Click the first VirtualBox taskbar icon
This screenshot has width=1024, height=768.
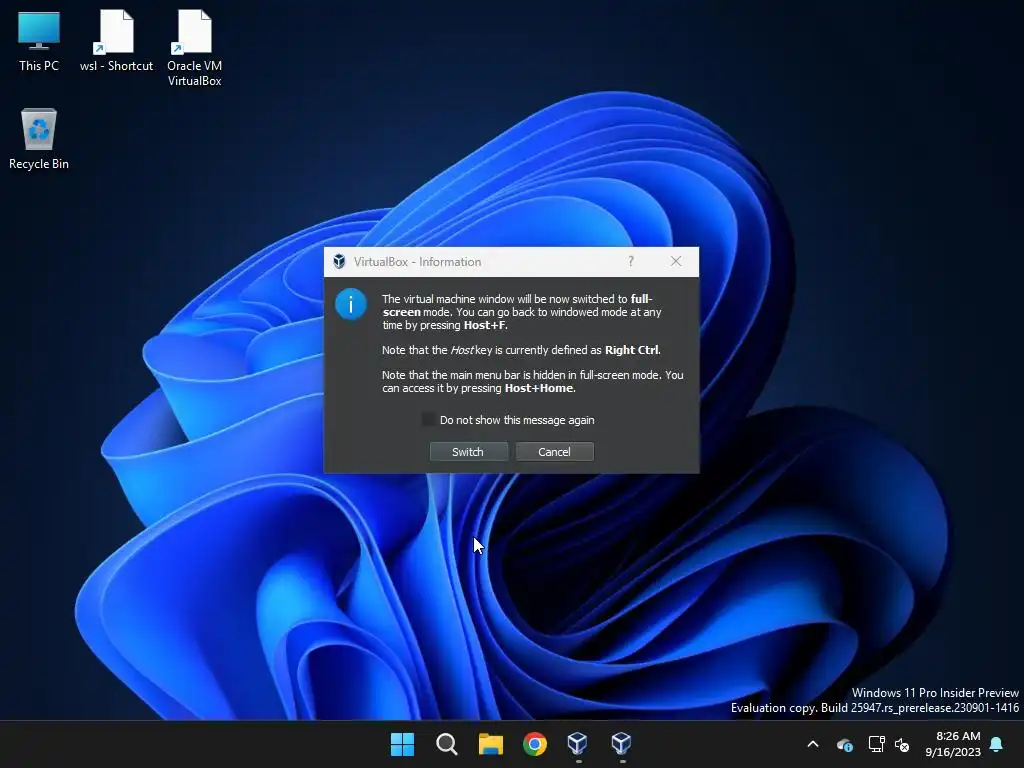(x=577, y=744)
